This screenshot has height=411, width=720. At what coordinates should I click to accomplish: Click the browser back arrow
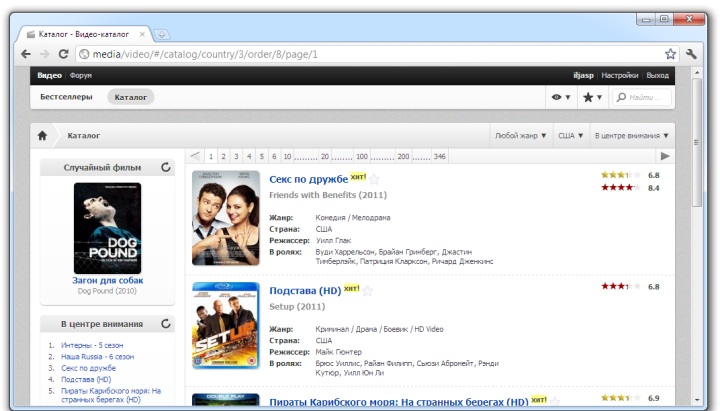pos(26,54)
